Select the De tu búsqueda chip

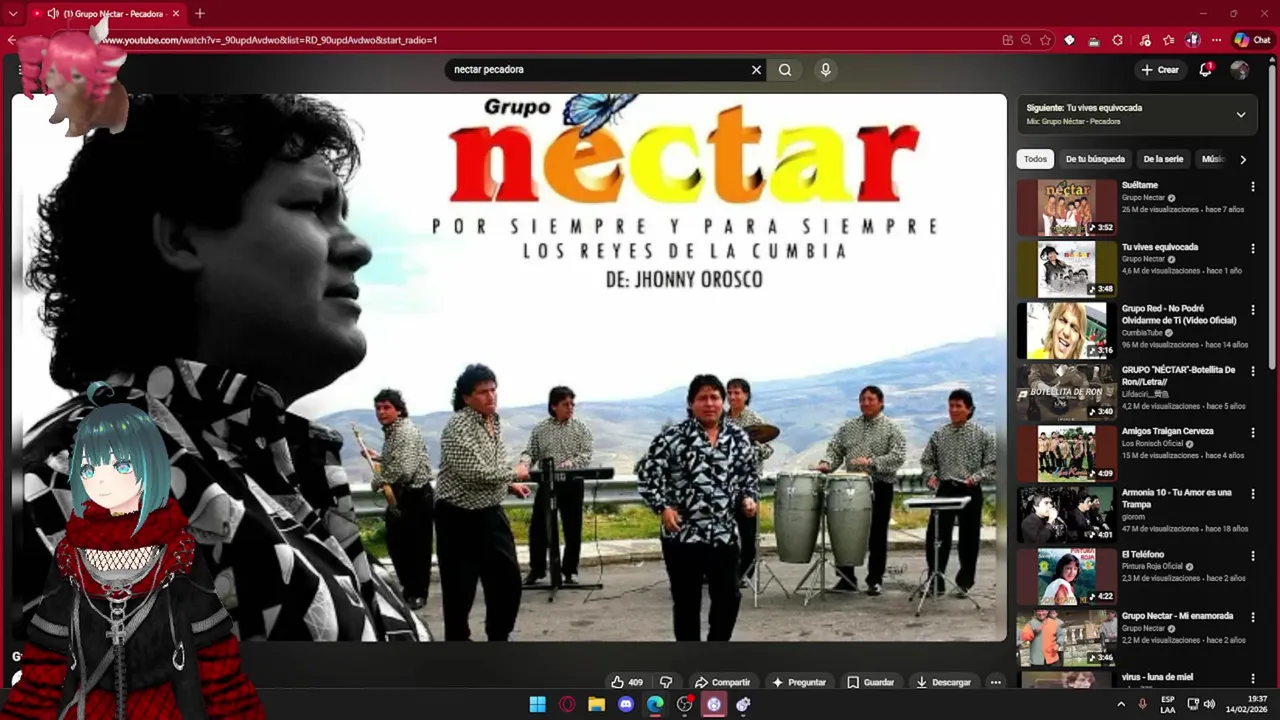click(1095, 159)
